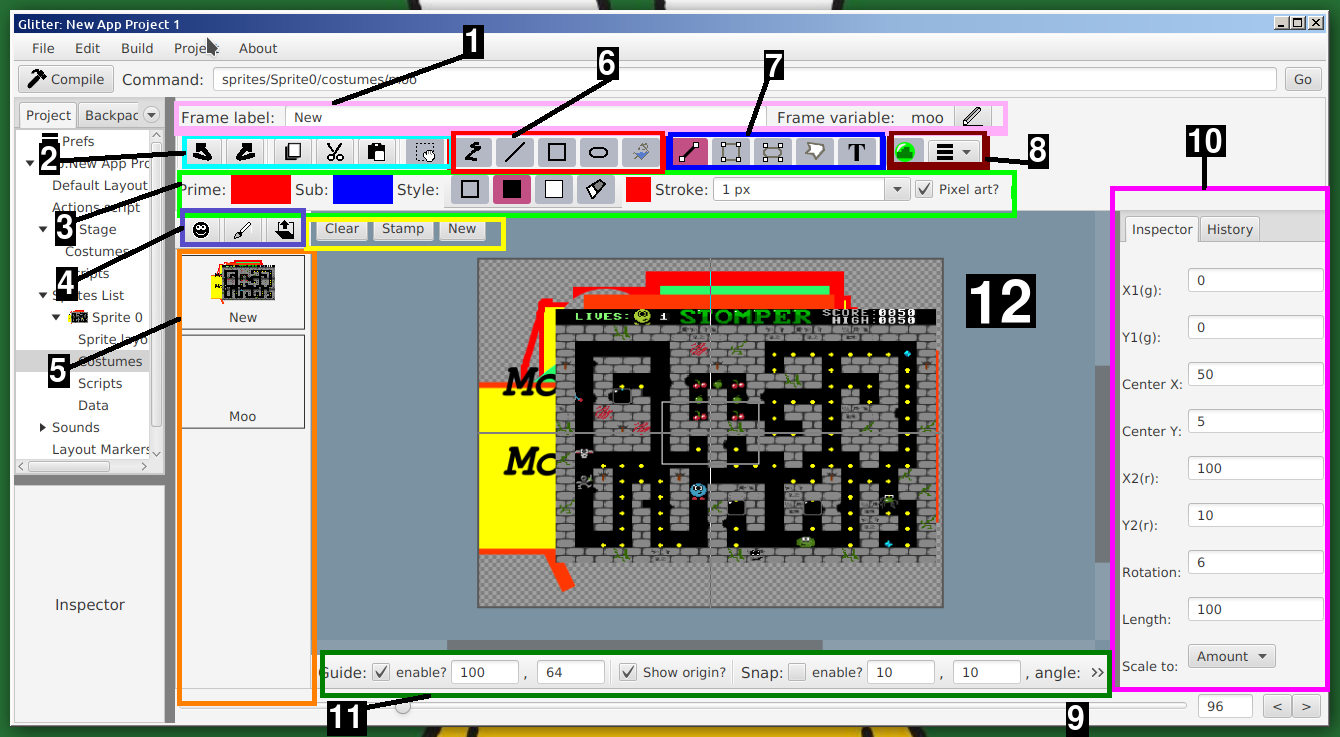This screenshot has height=737, width=1340.
Task: Open the Scale to Amount dropdown
Action: tap(1232, 657)
